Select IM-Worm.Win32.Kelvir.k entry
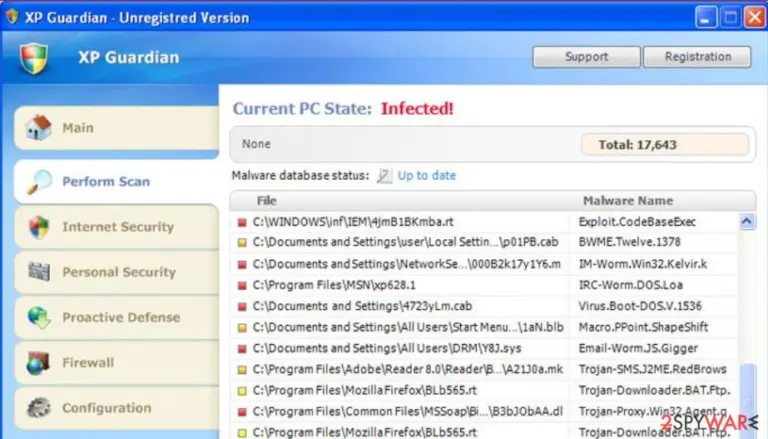Image resolution: width=768 pixels, height=439 pixels. click(643, 264)
